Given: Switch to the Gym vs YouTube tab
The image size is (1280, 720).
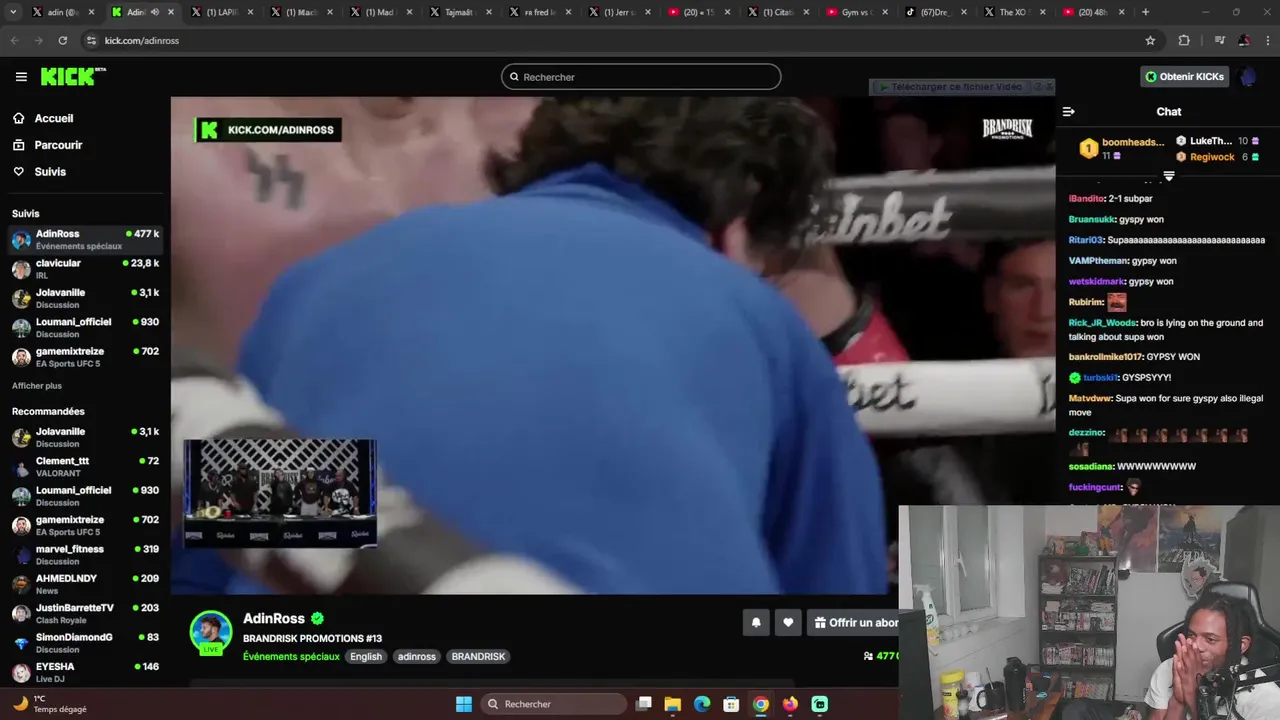Looking at the screenshot, I should pyautogui.click(x=858, y=12).
